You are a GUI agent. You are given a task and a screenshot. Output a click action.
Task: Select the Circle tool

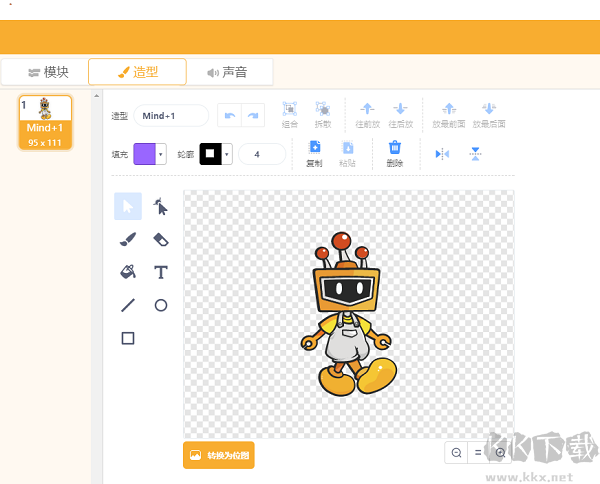(161, 305)
